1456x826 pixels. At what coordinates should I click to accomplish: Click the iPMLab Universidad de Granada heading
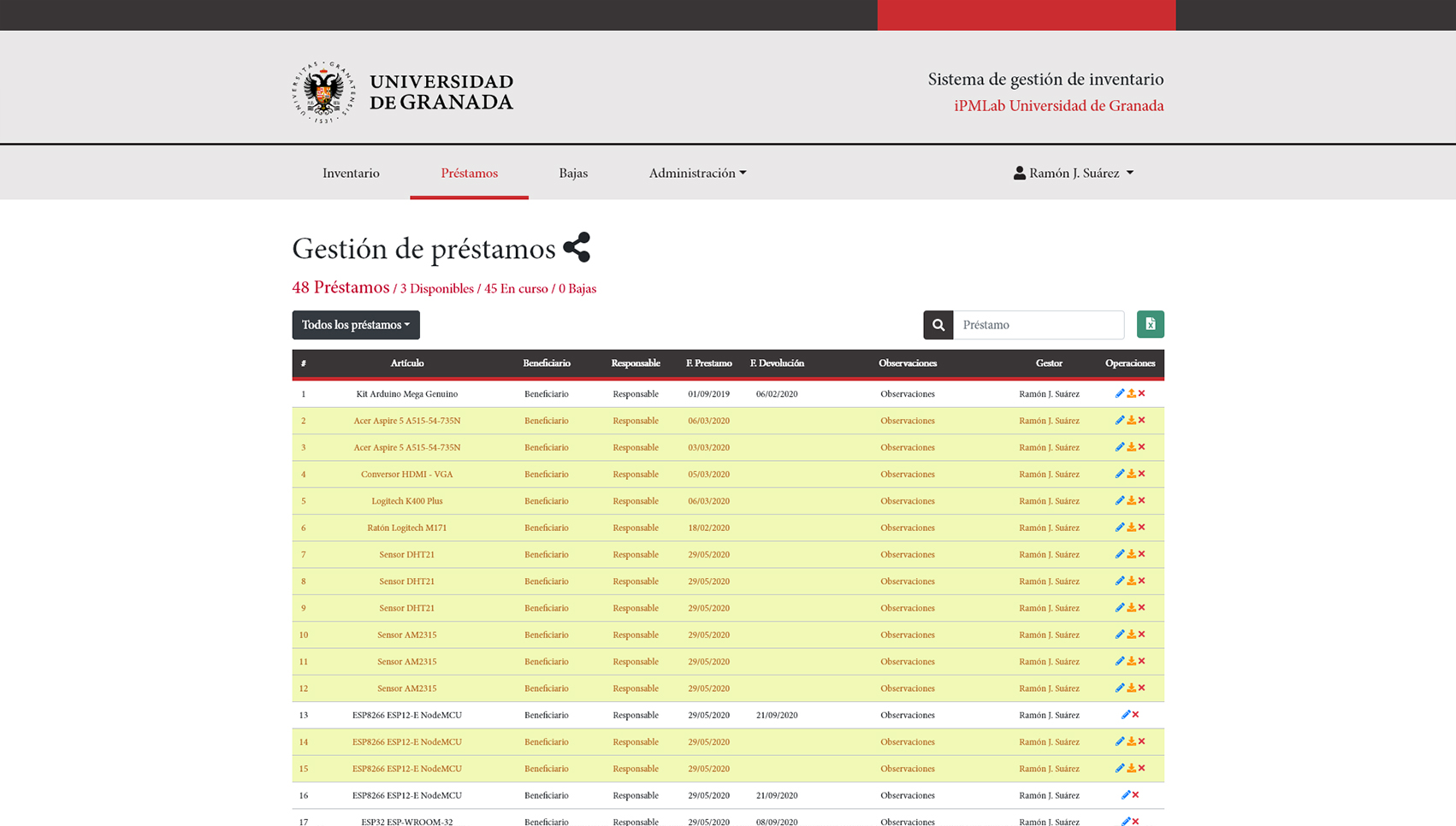[x=1058, y=105]
